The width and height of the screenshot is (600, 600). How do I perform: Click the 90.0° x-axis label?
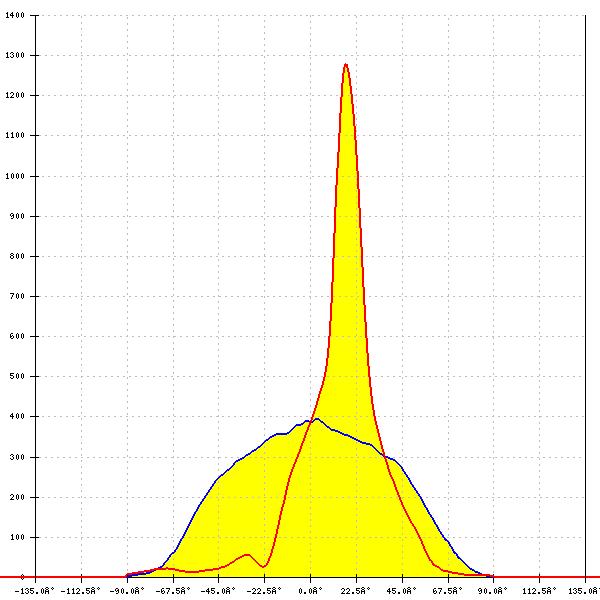pyautogui.click(x=493, y=590)
